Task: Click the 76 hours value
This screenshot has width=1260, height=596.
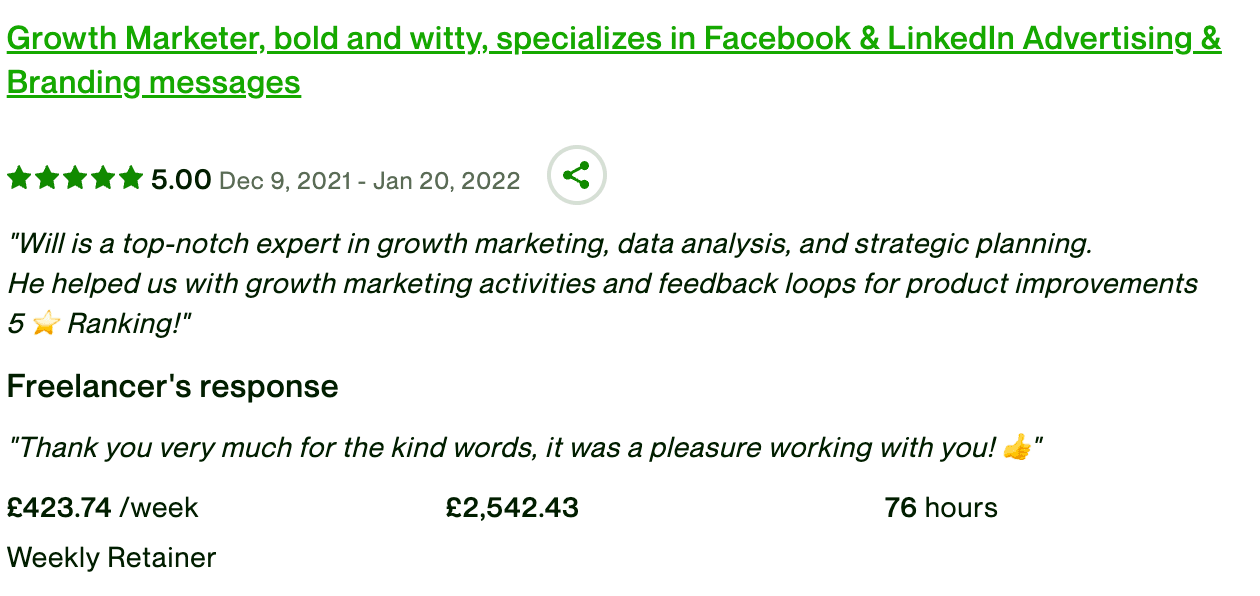Action: pos(941,508)
